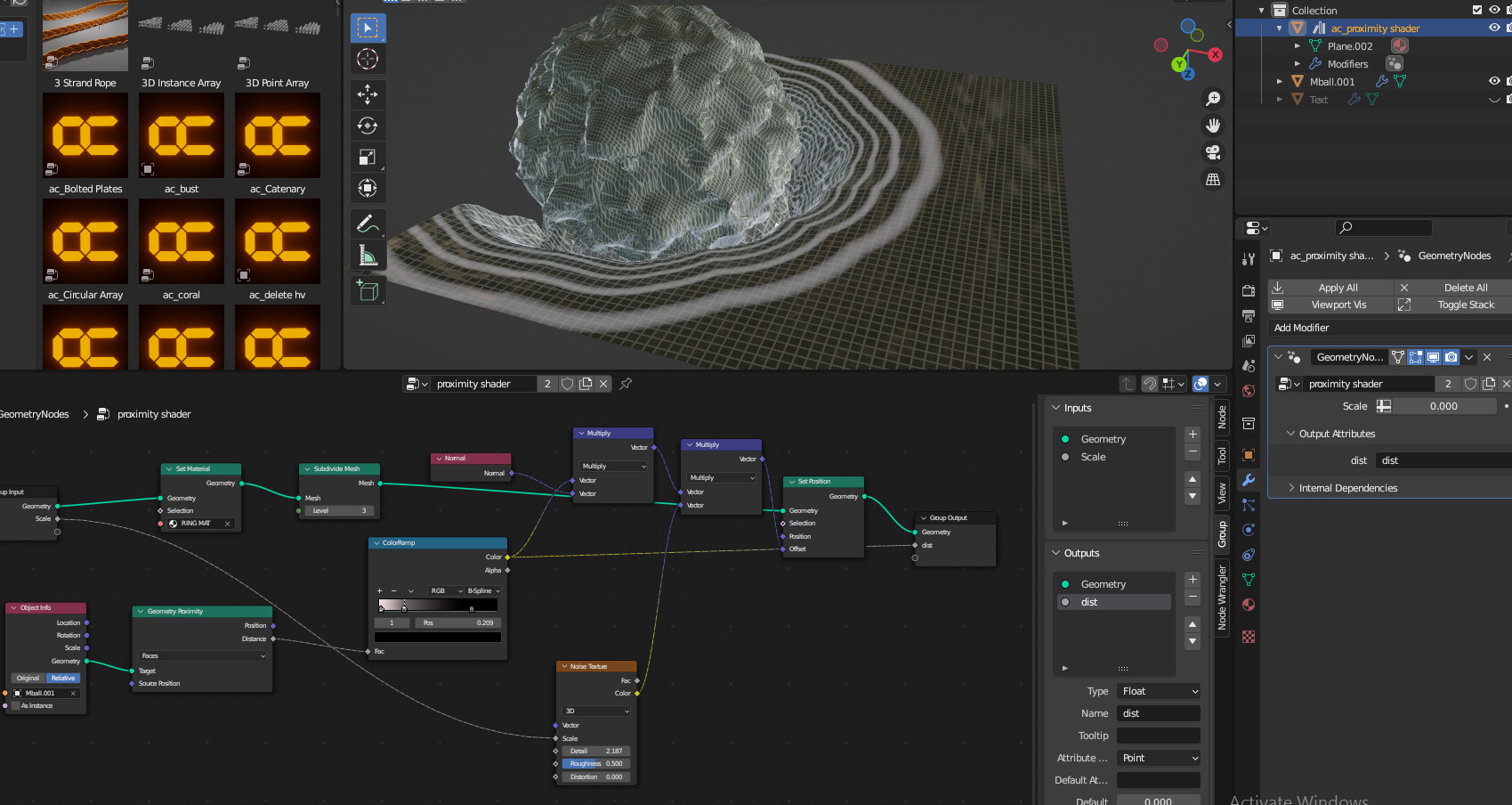This screenshot has height=805, width=1512.
Task: Collapse the Inputs panel
Action: click(x=1071, y=408)
